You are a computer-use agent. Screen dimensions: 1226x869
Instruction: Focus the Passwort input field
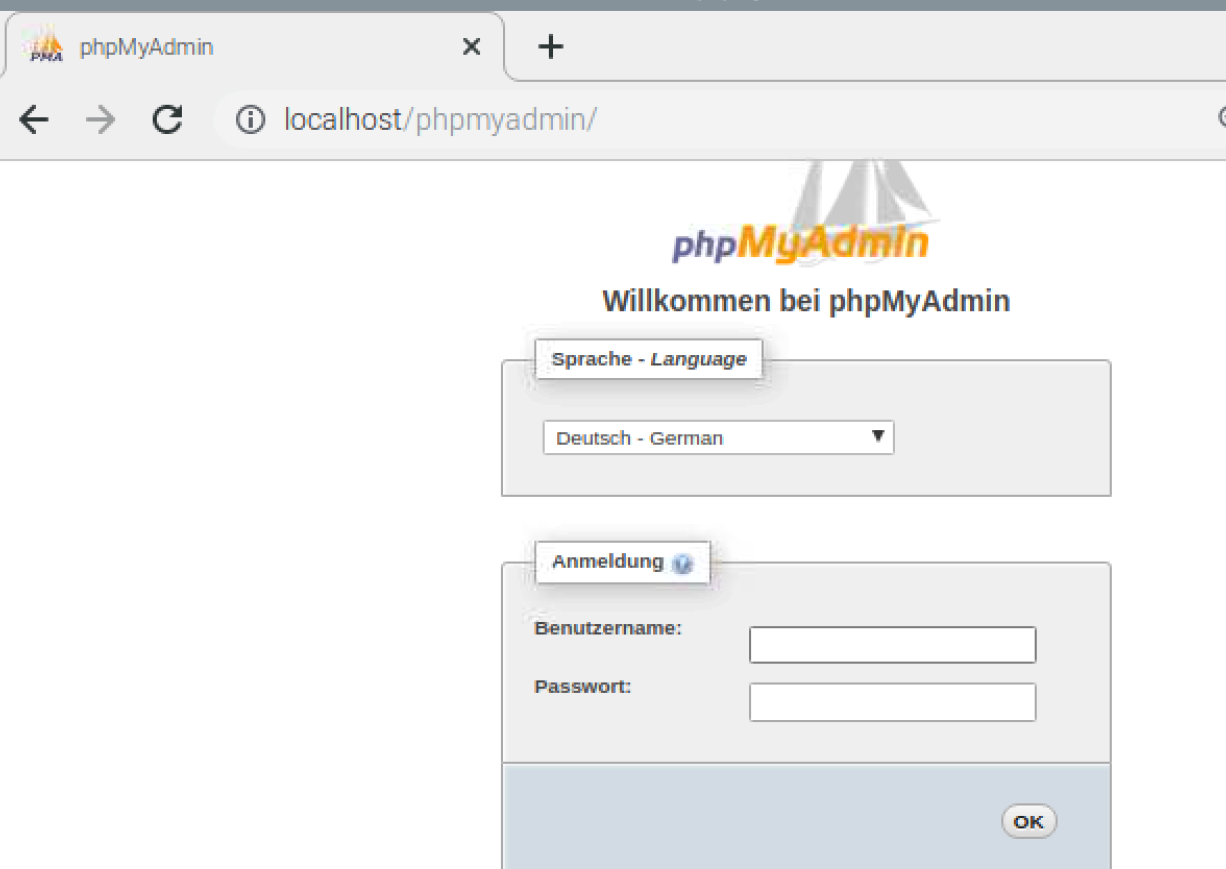tap(892, 702)
